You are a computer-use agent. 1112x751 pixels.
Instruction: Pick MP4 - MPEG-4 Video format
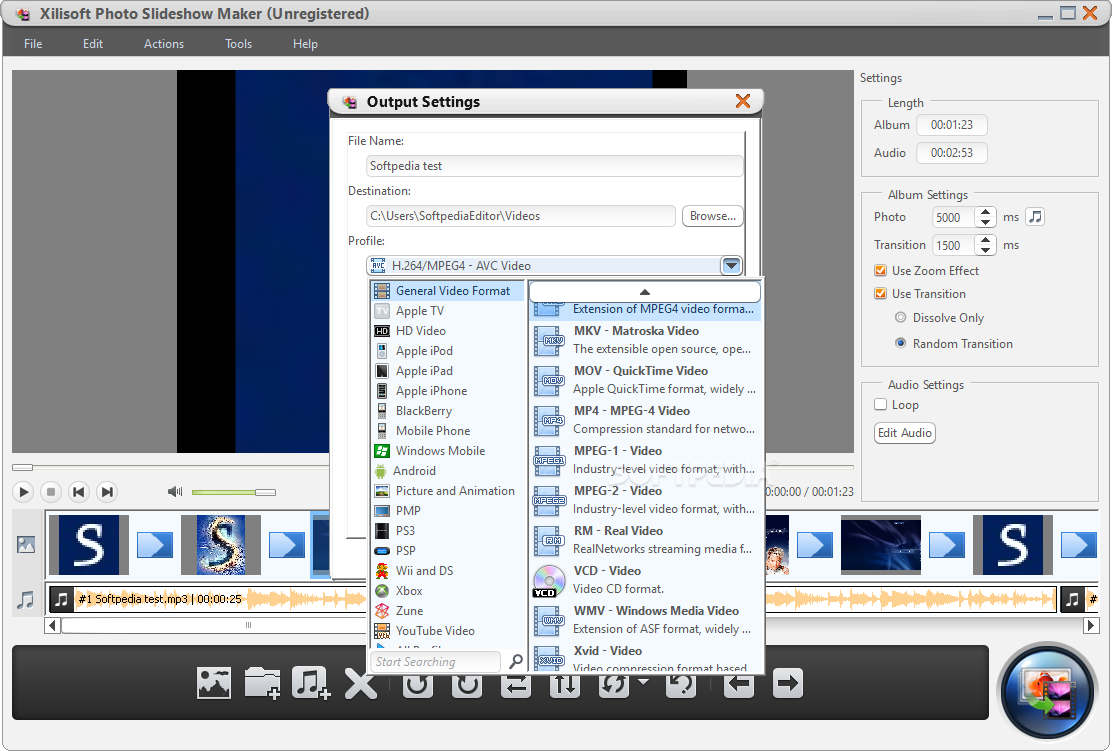645,420
